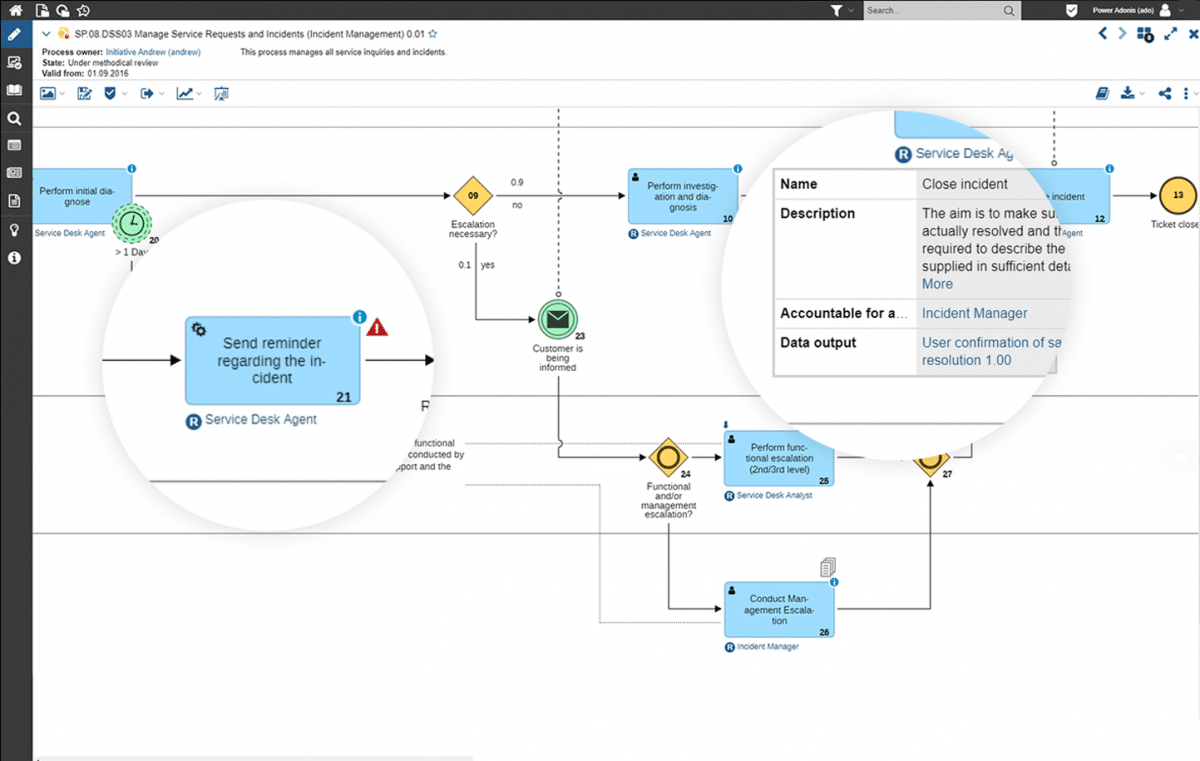1200x761 pixels.
Task: Open the three-dot more options menu
Action: pos(1186,93)
